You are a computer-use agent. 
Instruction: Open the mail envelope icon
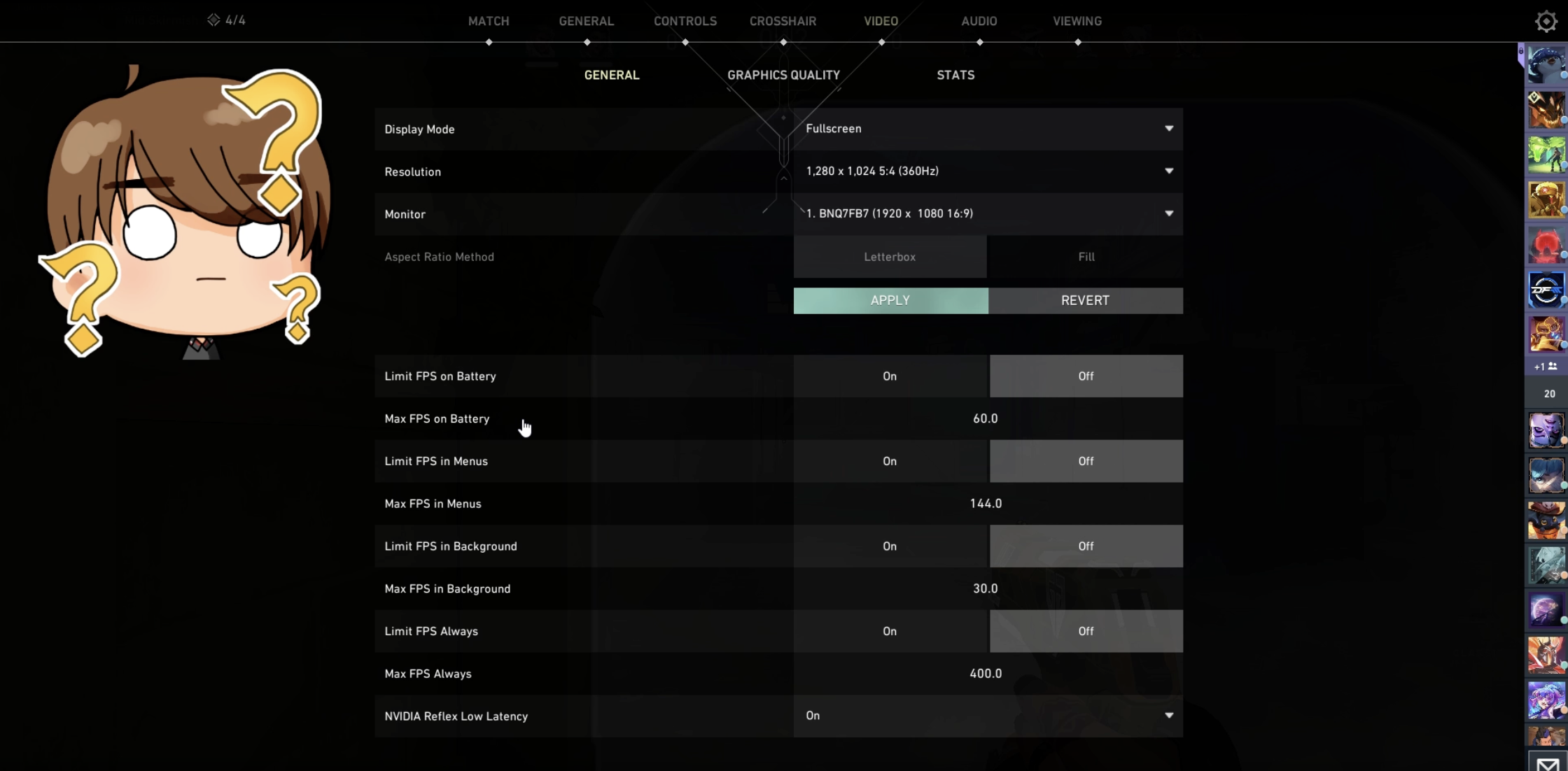[x=1547, y=763]
